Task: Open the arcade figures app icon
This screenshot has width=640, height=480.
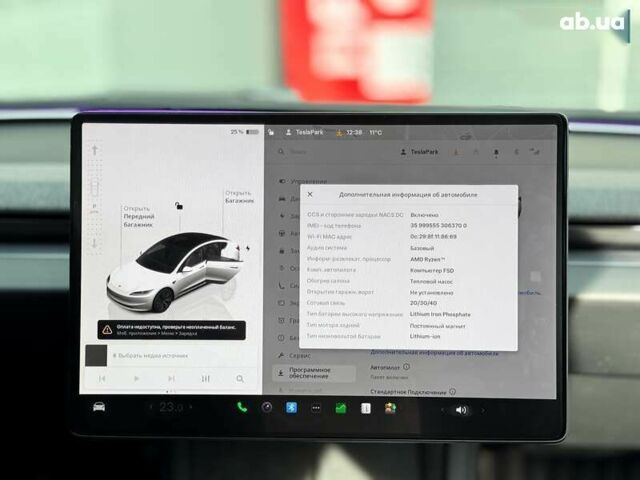Action: (x=391, y=408)
